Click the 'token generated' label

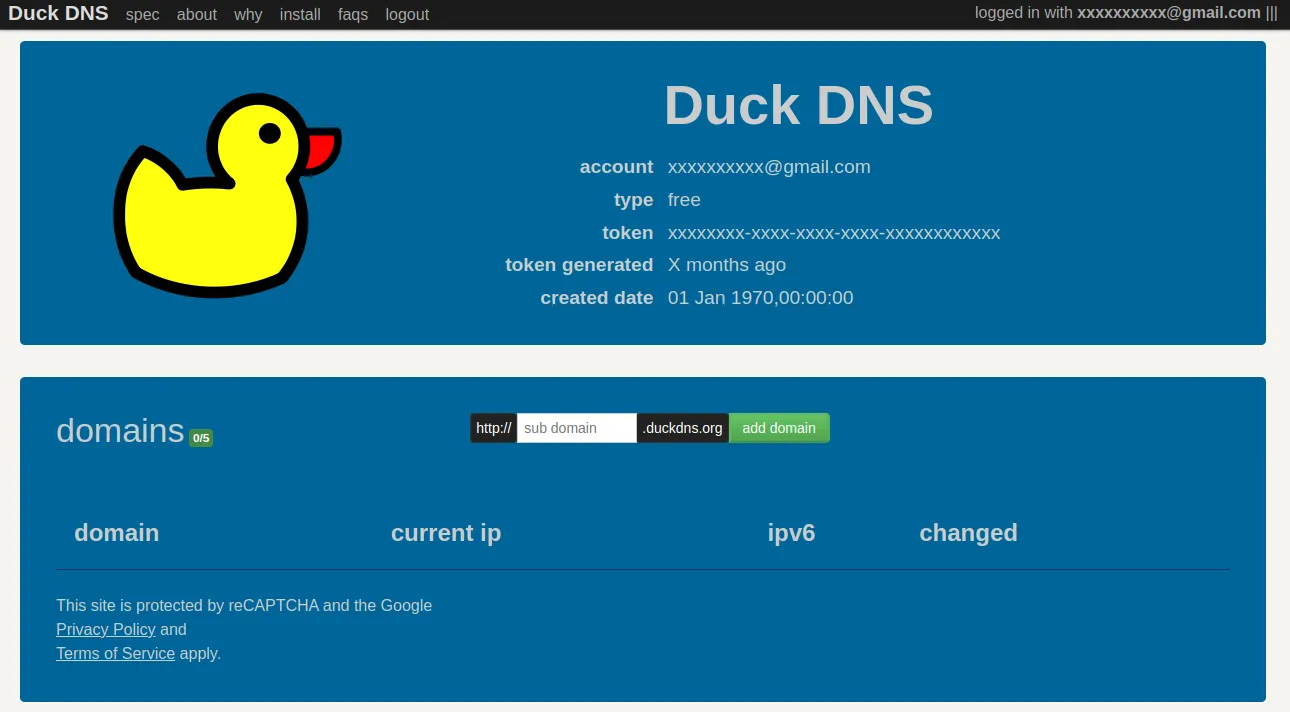pyautogui.click(x=579, y=265)
